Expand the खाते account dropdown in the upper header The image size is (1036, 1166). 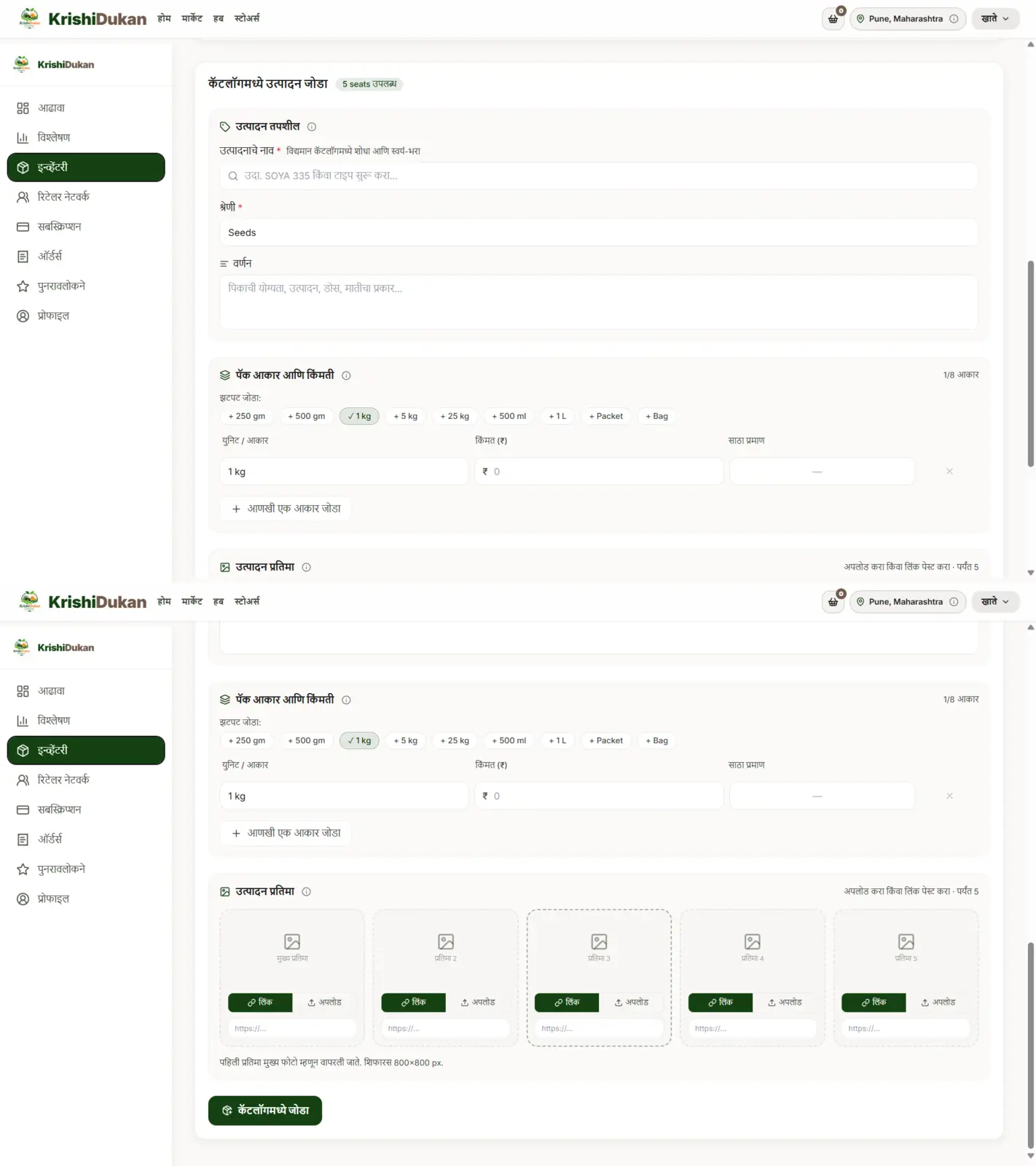click(x=995, y=19)
